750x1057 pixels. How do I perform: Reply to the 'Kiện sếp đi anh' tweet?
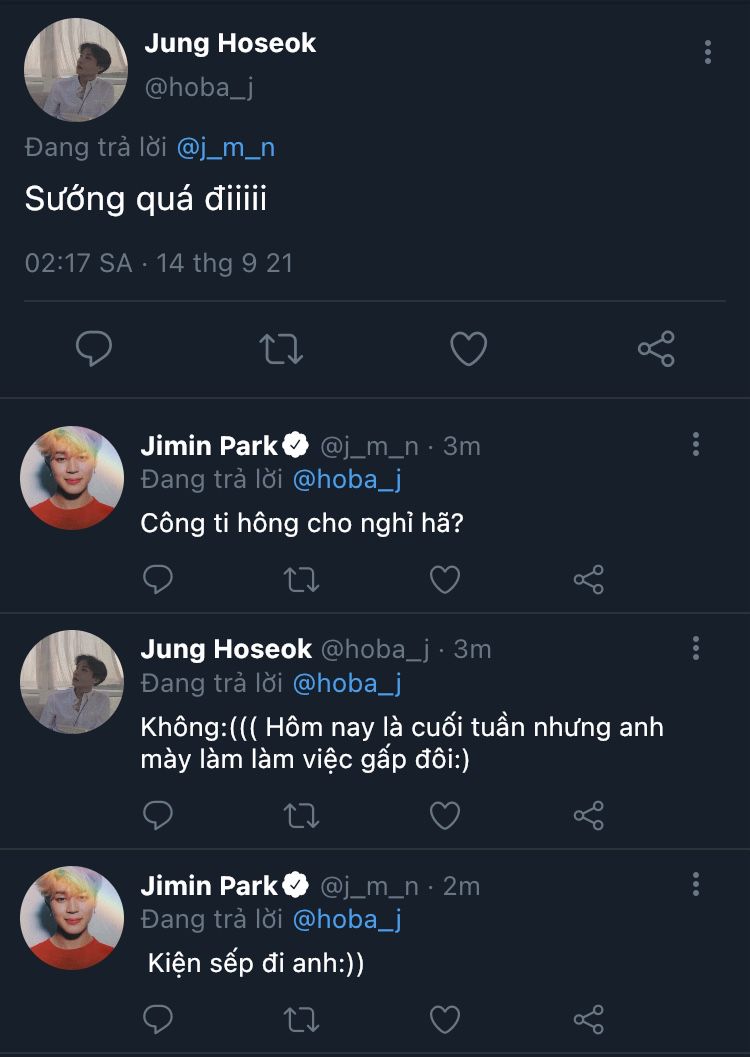tap(158, 1020)
